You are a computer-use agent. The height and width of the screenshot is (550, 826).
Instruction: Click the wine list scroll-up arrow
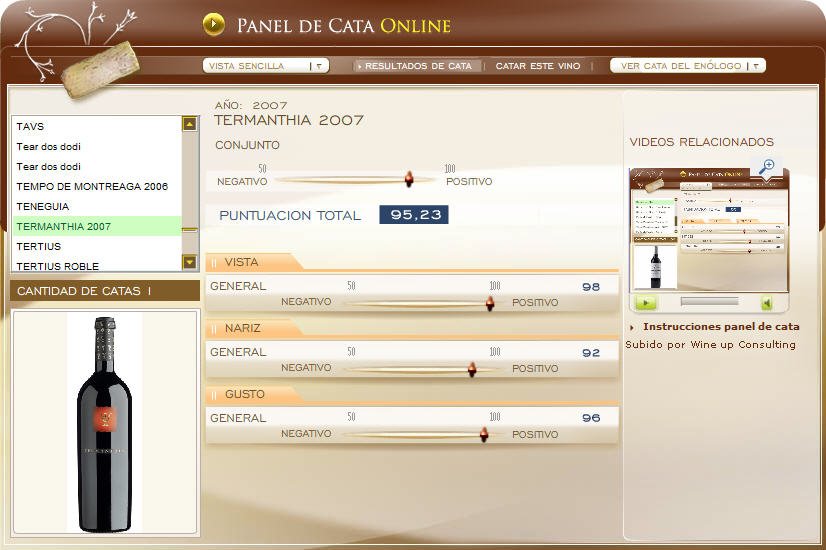pos(189,124)
